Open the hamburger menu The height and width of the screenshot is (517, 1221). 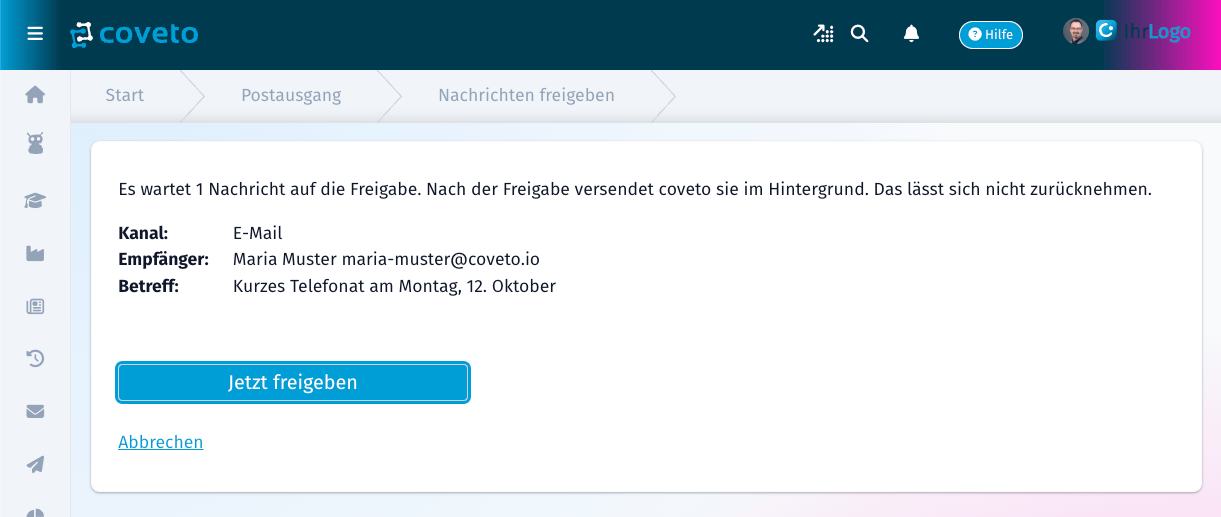(35, 34)
